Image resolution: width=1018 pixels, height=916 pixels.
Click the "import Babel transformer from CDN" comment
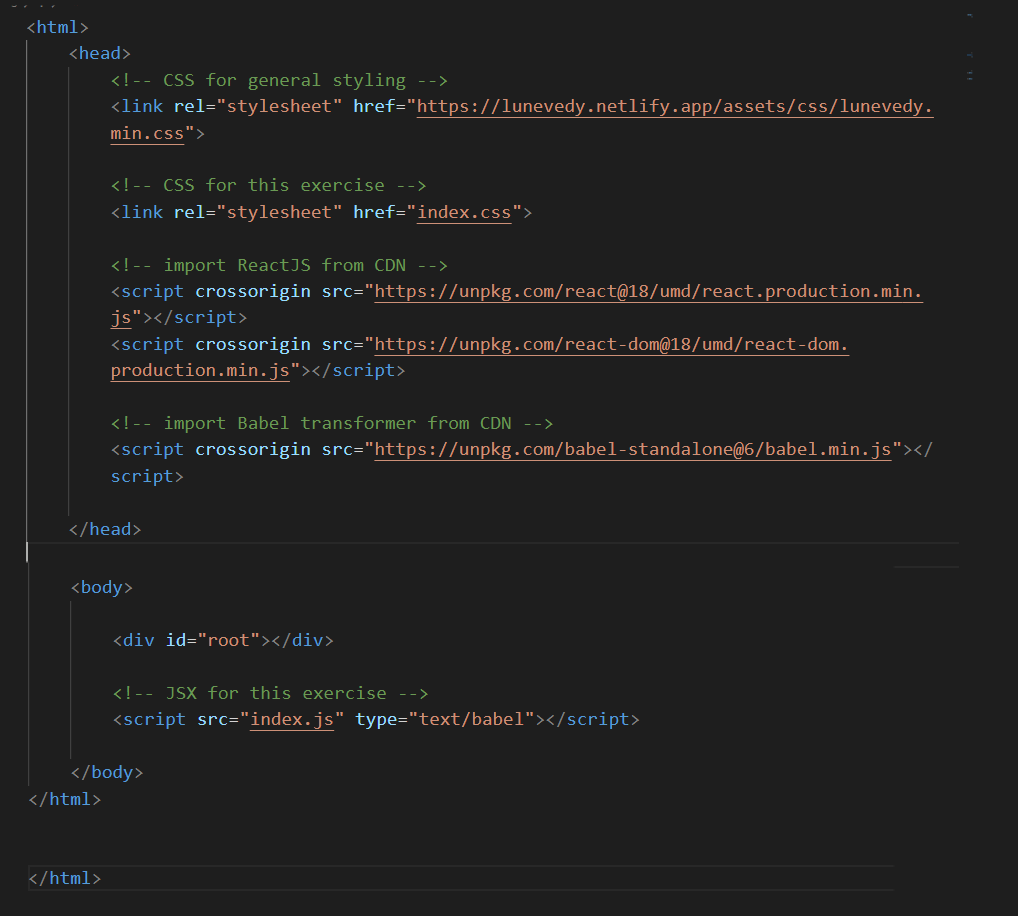point(332,423)
